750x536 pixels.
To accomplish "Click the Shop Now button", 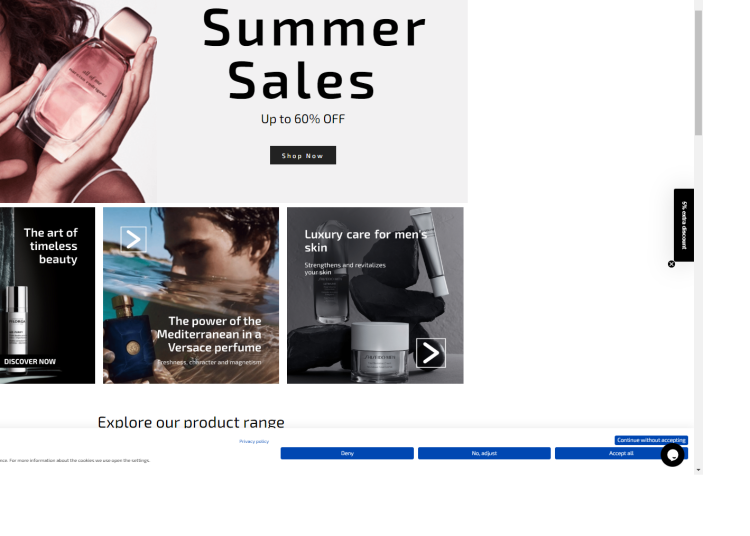I will tap(303, 155).
